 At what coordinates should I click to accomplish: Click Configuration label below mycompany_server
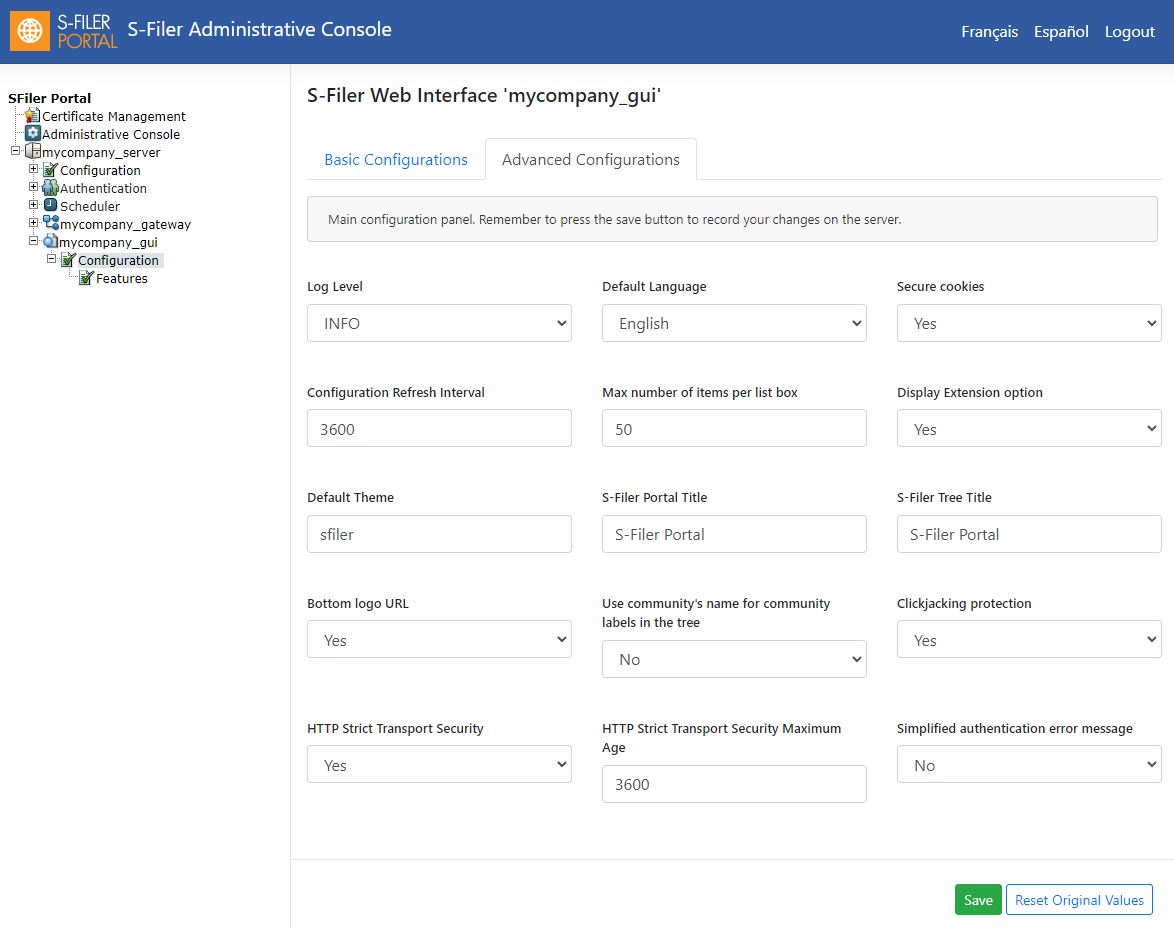[100, 170]
